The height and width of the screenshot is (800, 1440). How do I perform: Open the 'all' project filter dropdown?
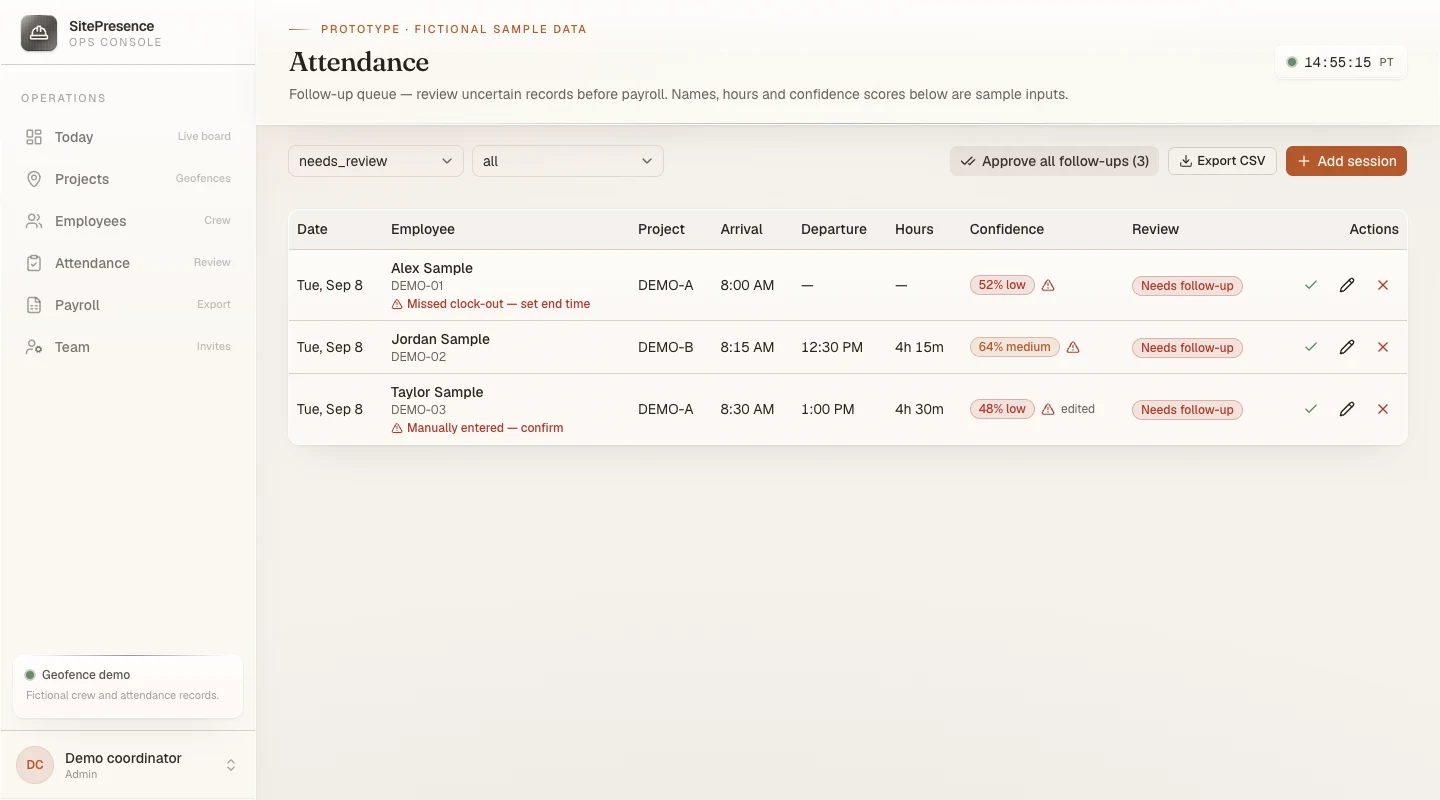click(x=568, y=161)
